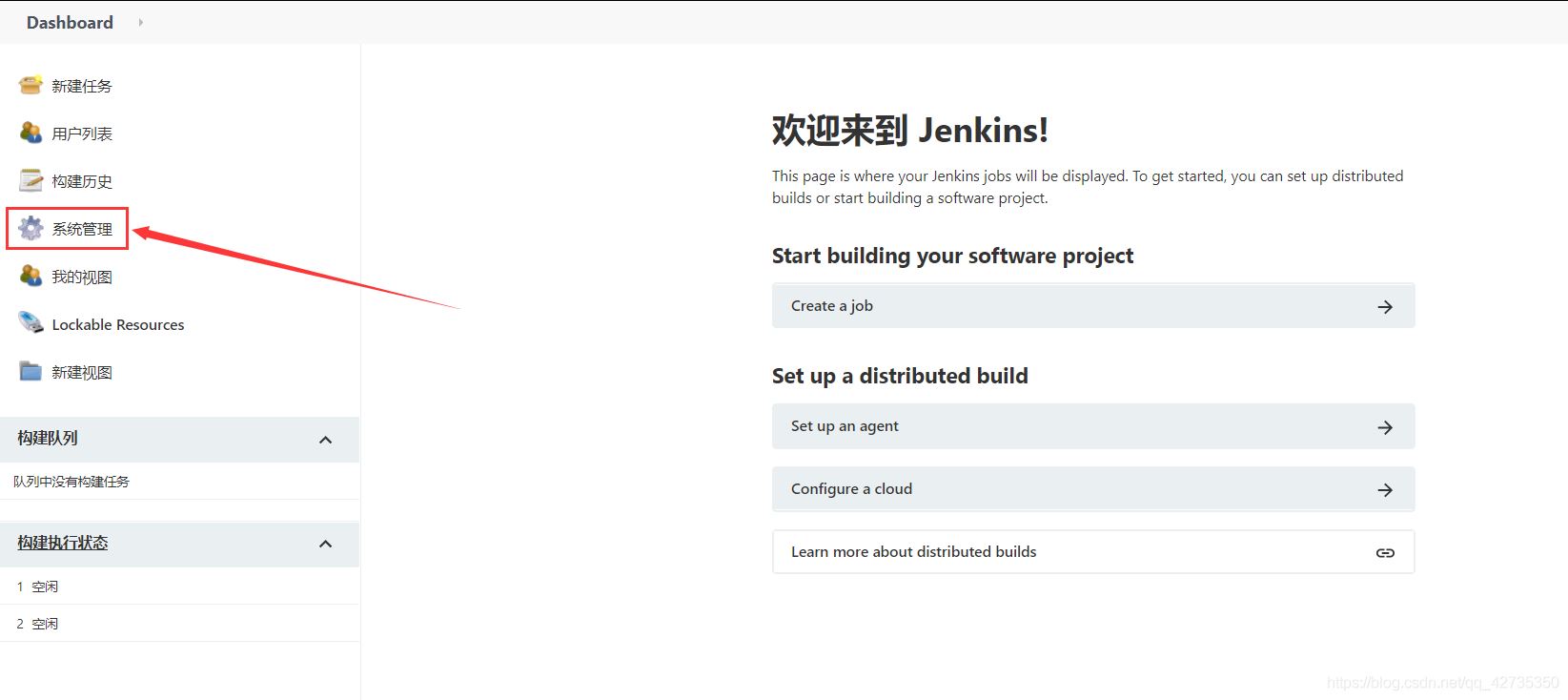
Task: Open the 我的视图 menu link
Action: 82,277
